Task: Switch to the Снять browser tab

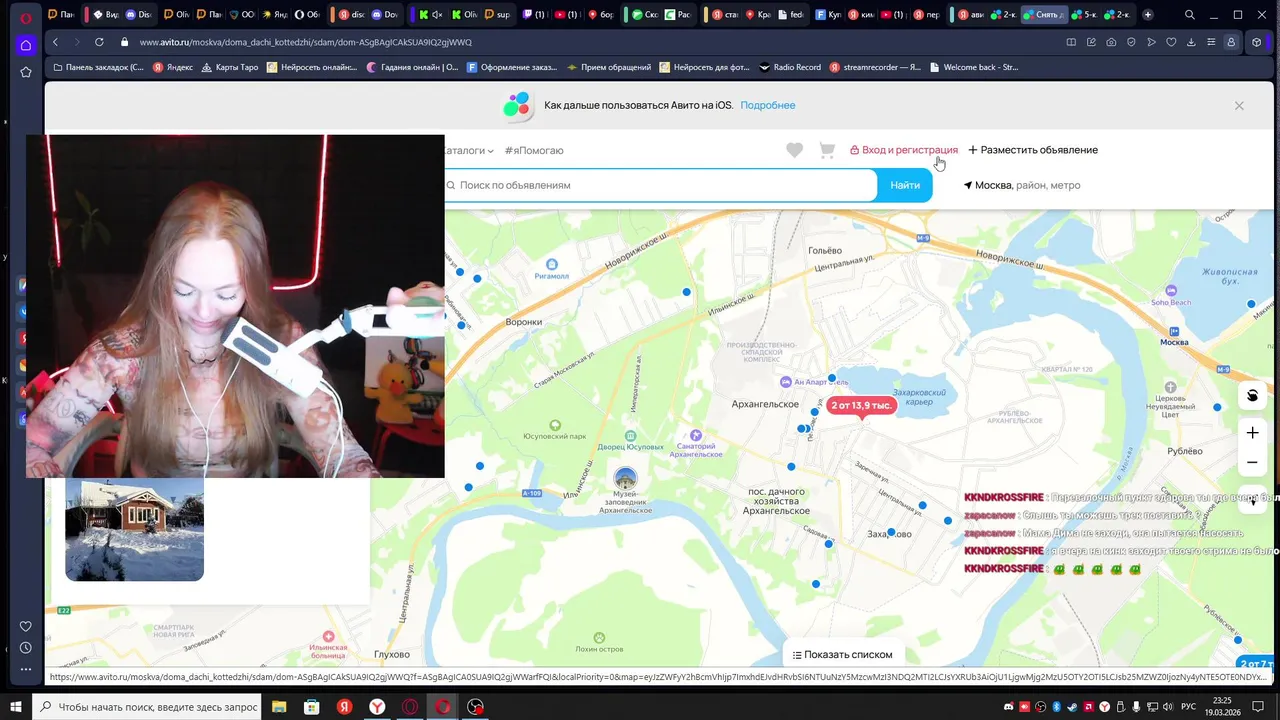Action: (x=1042, y=15)
